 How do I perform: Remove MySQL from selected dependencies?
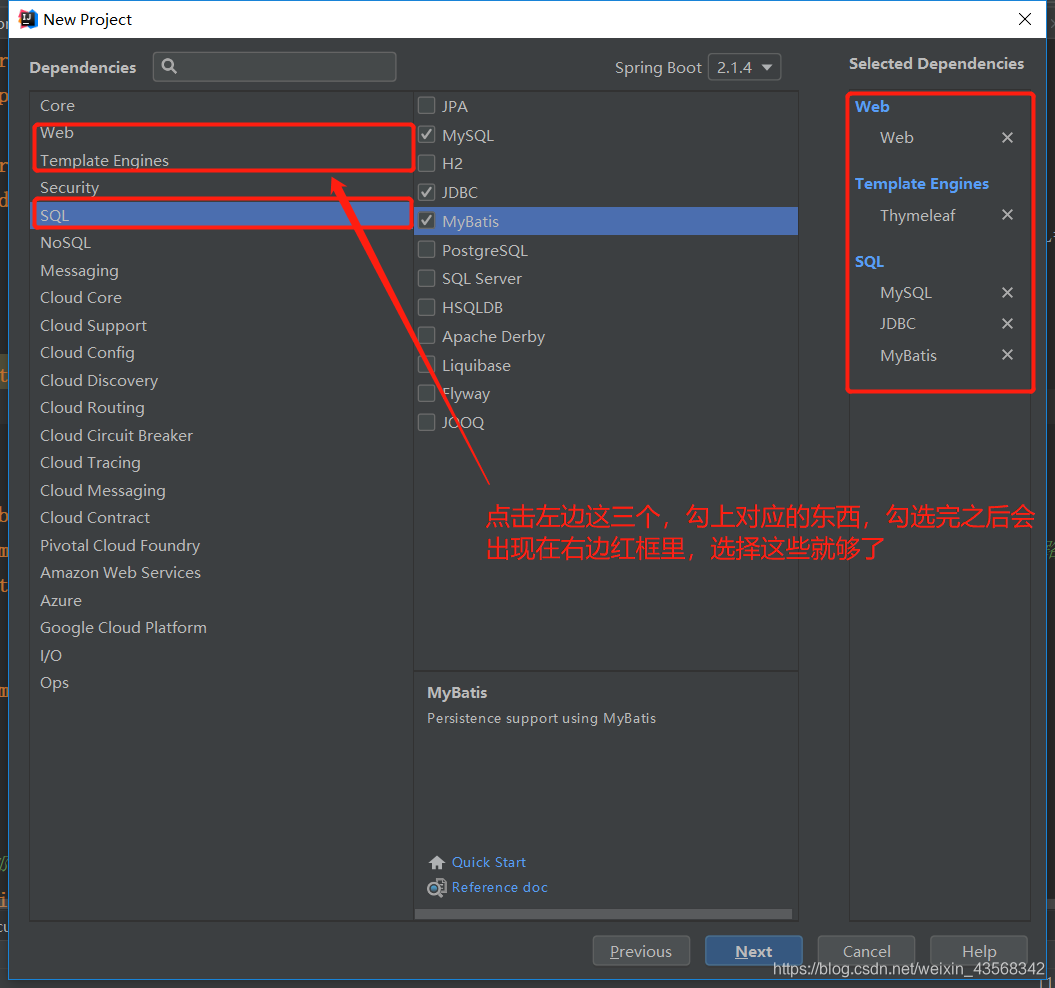(1007, 293)
